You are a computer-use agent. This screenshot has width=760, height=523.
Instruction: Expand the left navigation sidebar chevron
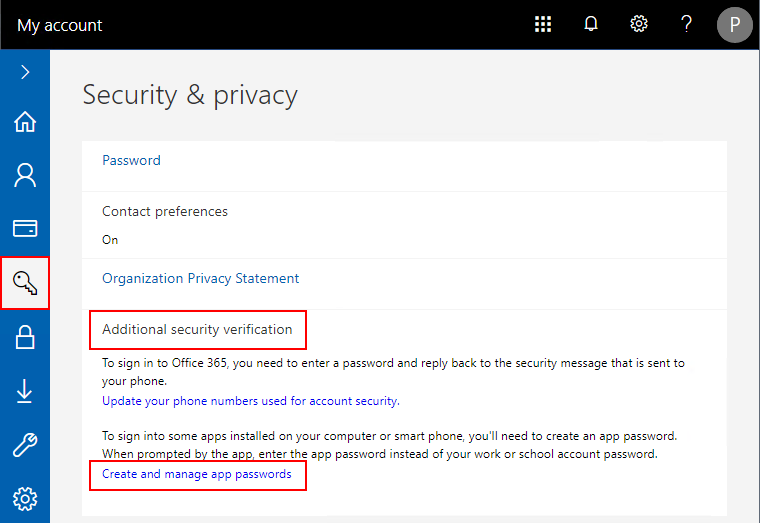pyautogui.click(x=25, y=72)
